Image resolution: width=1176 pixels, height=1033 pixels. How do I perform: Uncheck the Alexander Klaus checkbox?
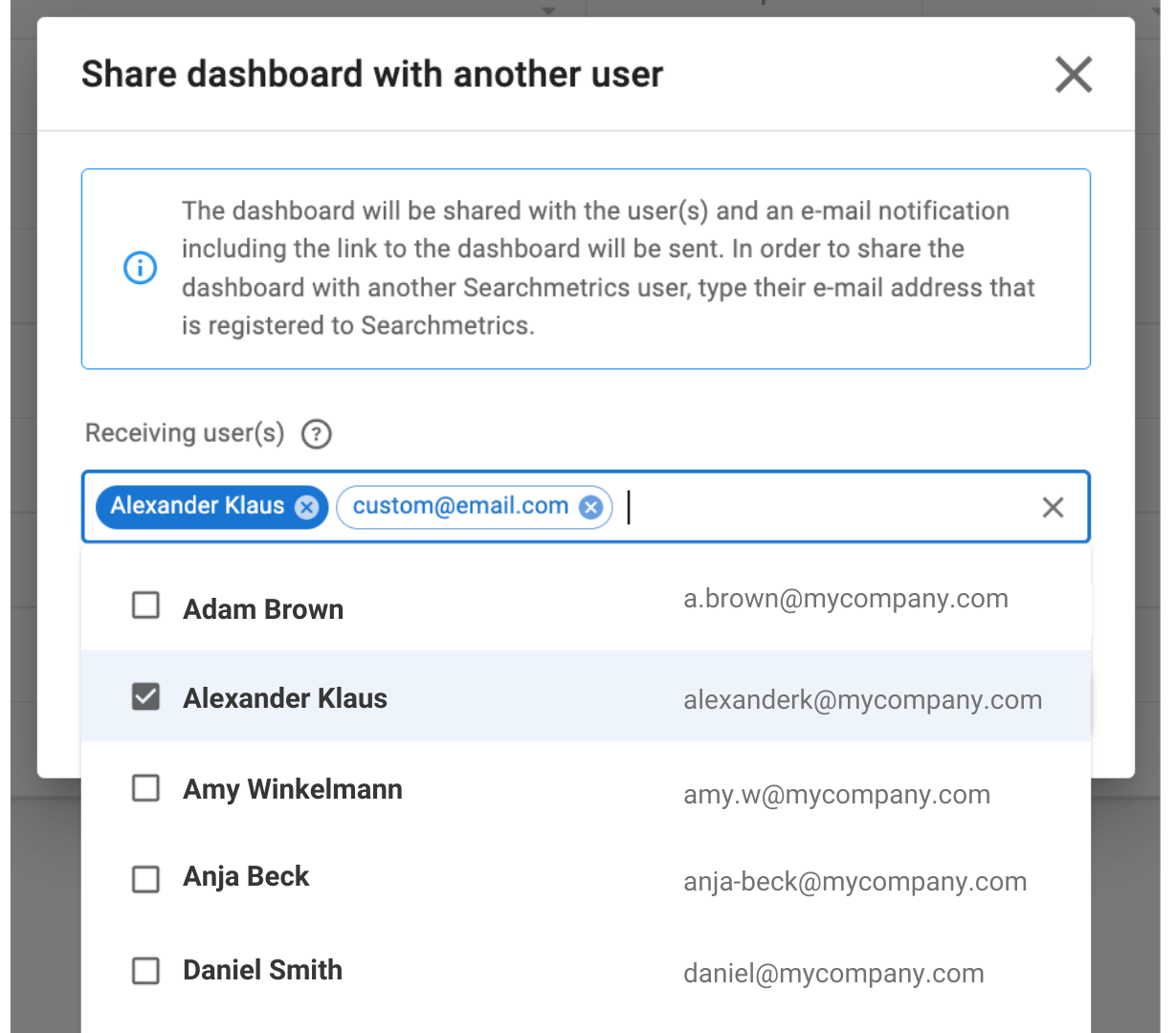click(x=145, y=696)
